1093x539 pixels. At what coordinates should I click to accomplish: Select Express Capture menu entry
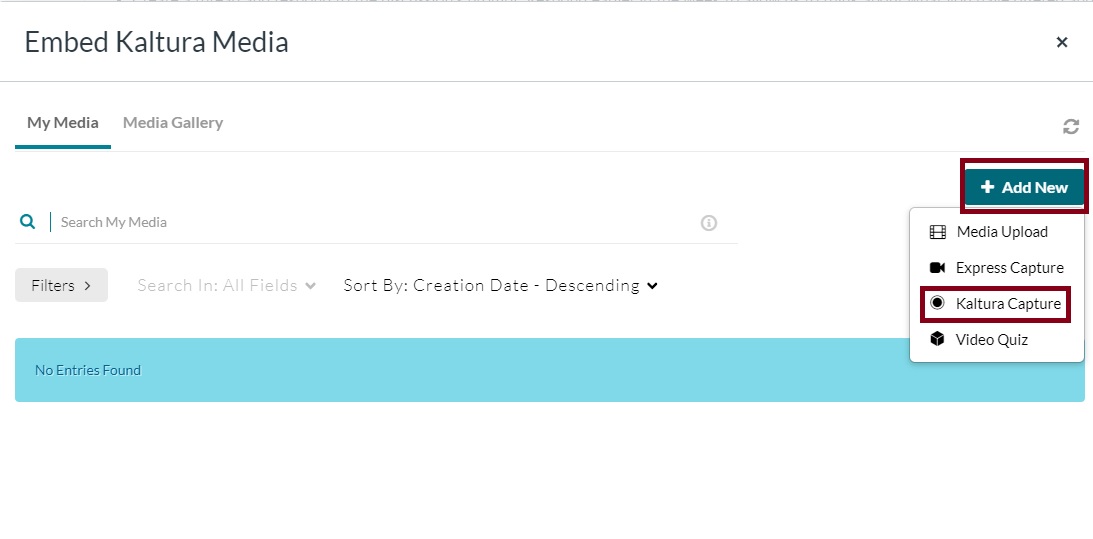pos(1009,268)
